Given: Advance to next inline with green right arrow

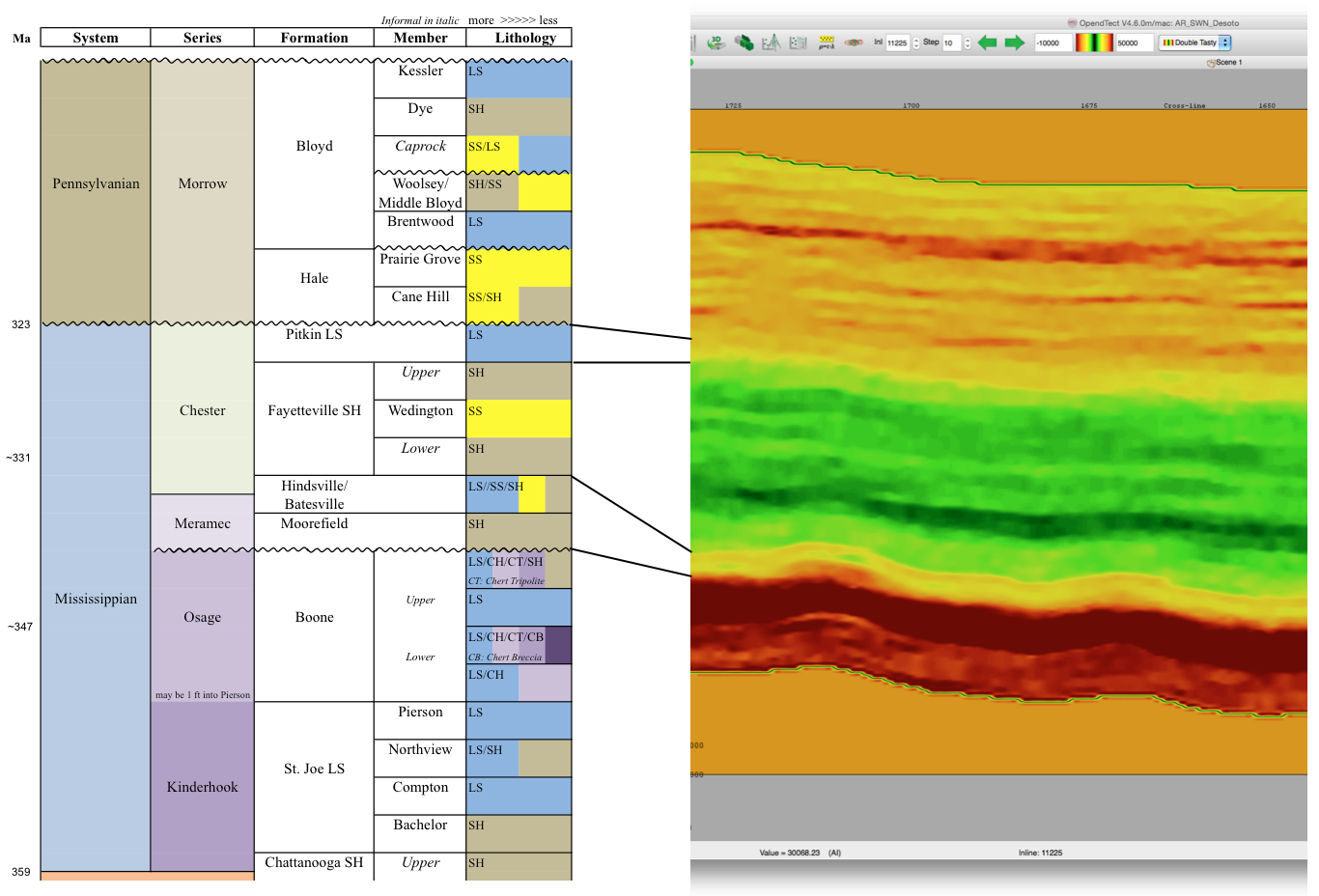Looking at the screenshot, I should [1015, 42].
